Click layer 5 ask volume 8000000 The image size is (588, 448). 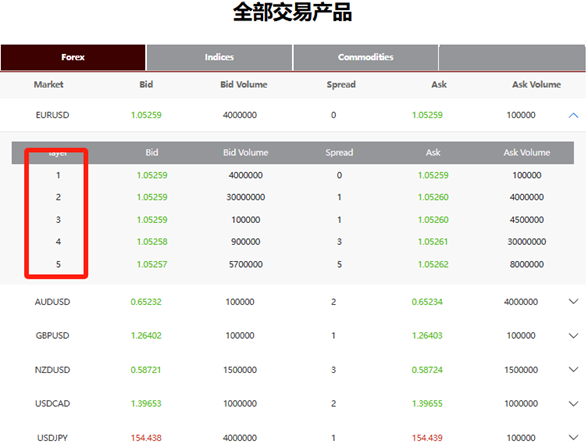pyautogui.click(x=527, y=264)
